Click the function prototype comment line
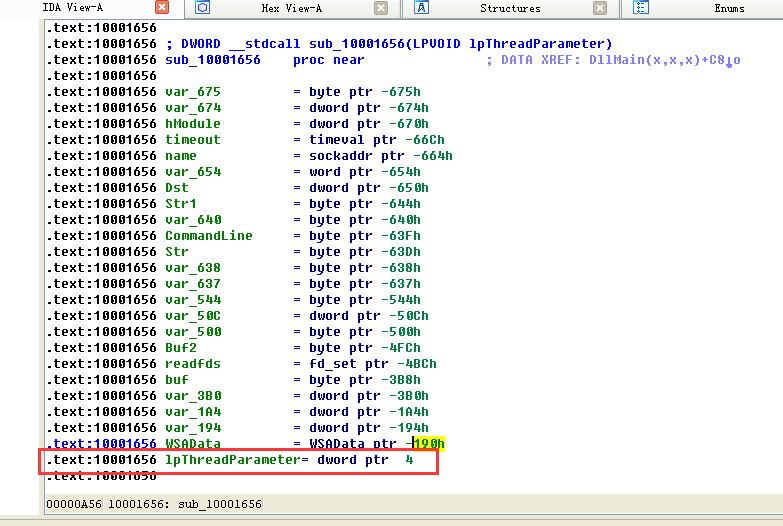The image size is (783, 526). (x=389, y=44)
